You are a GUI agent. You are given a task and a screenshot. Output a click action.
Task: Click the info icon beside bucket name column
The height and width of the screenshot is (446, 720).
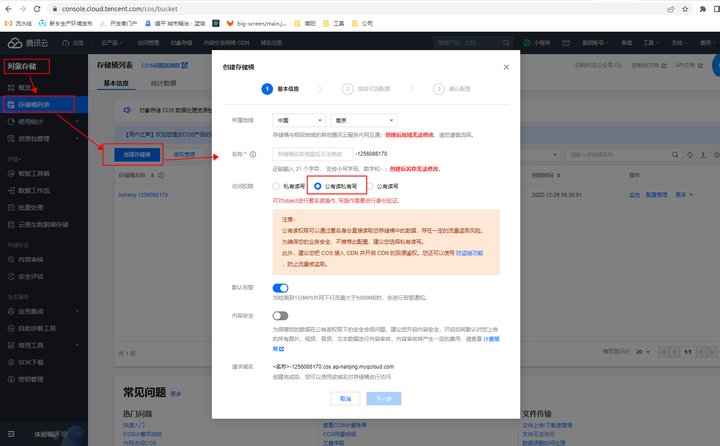click(161, 175)
